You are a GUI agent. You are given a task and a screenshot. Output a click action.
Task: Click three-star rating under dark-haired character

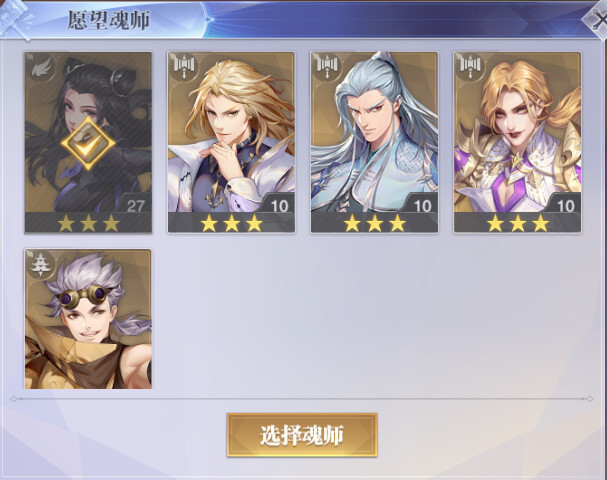(x=88, y=223)
